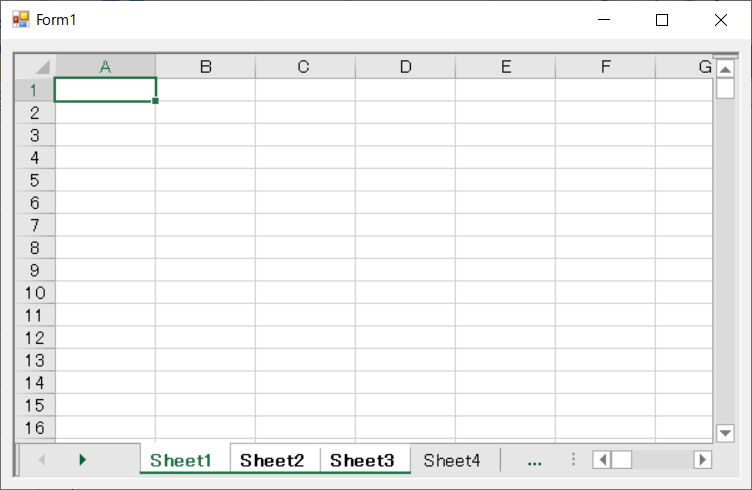752x490 pixels.
Task: Click the horizontal scrollbar left arrow
Action: 602,460
